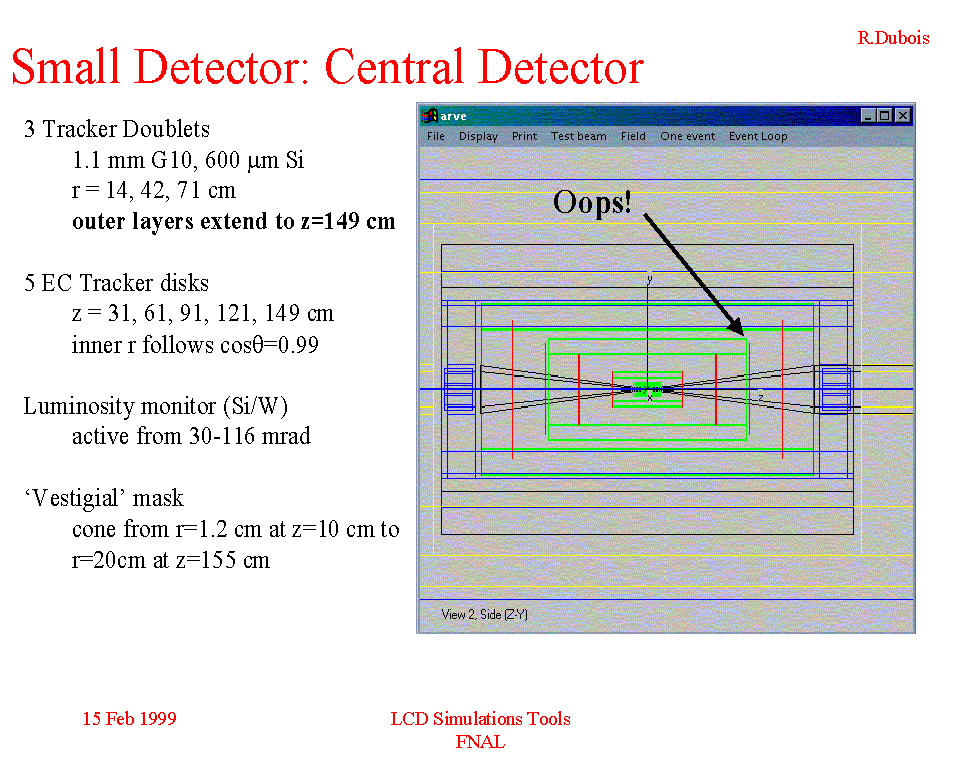Open the File menu in arve
This screenshot has height=768, width=960.
(435, 136)
